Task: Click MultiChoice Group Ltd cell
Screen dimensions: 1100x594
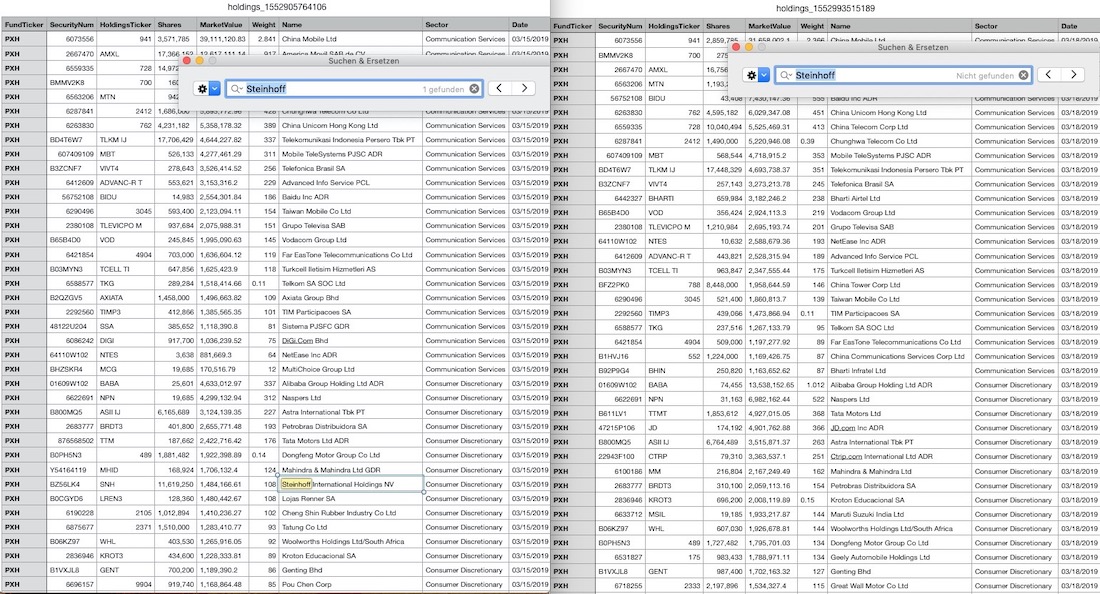Action: coord(351,370)
